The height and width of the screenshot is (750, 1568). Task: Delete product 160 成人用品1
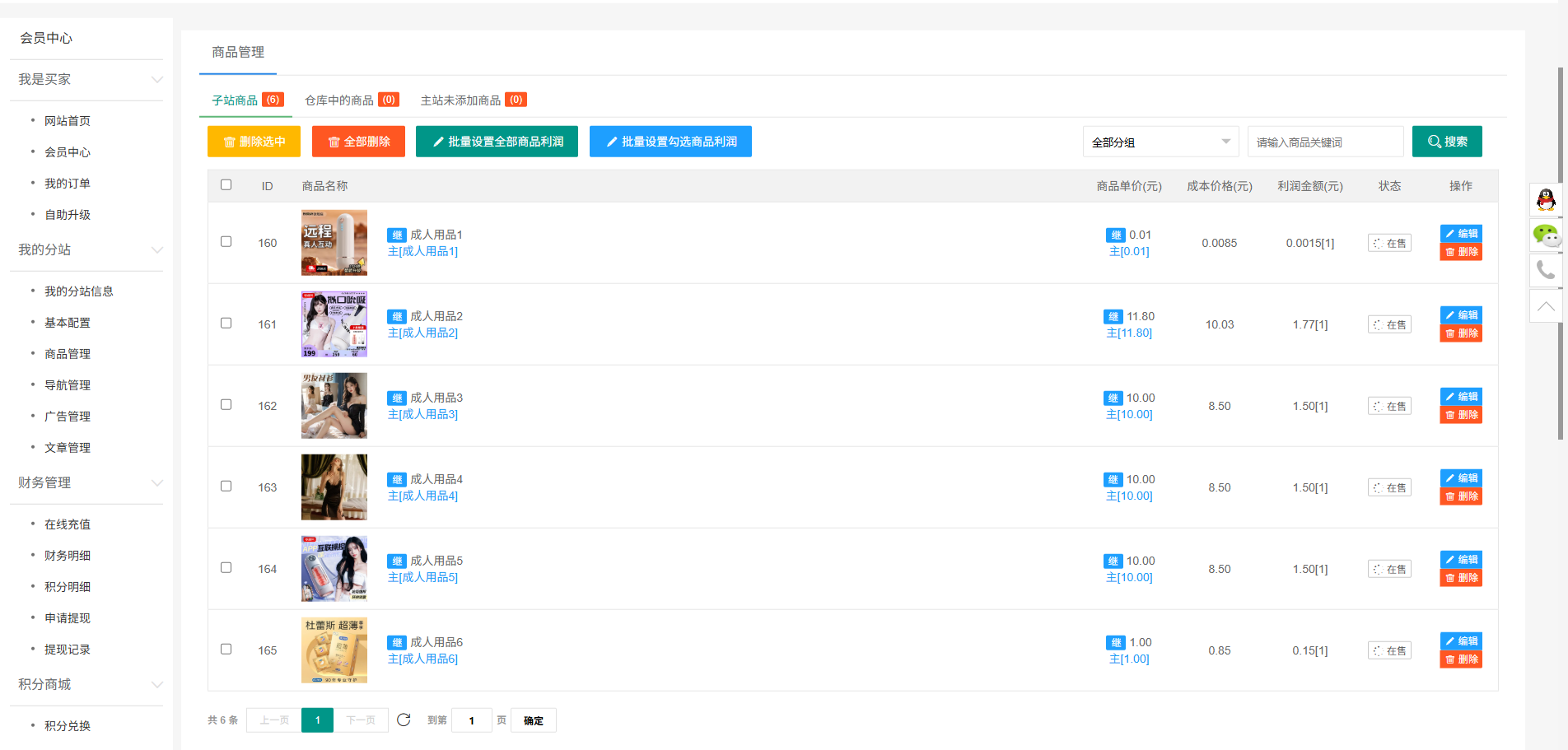[1461, 252]
